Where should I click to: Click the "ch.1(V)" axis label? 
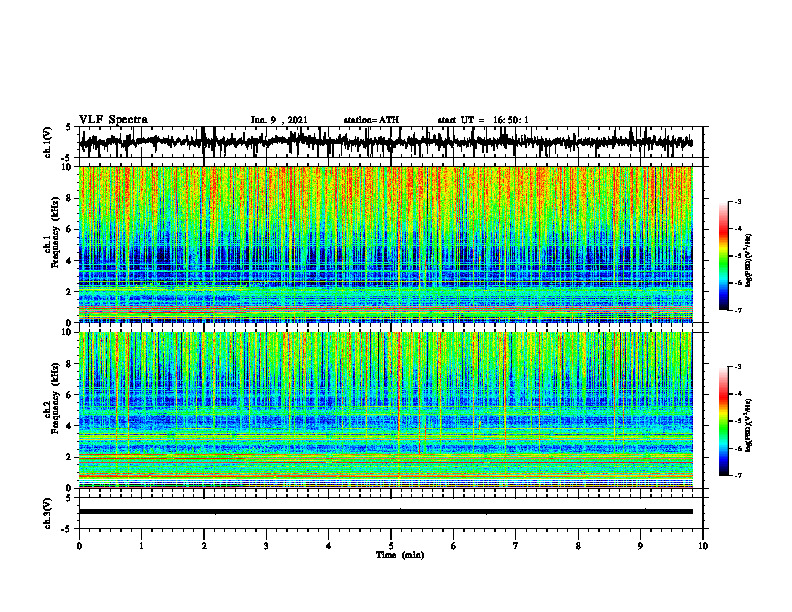(x=47, y=142)
